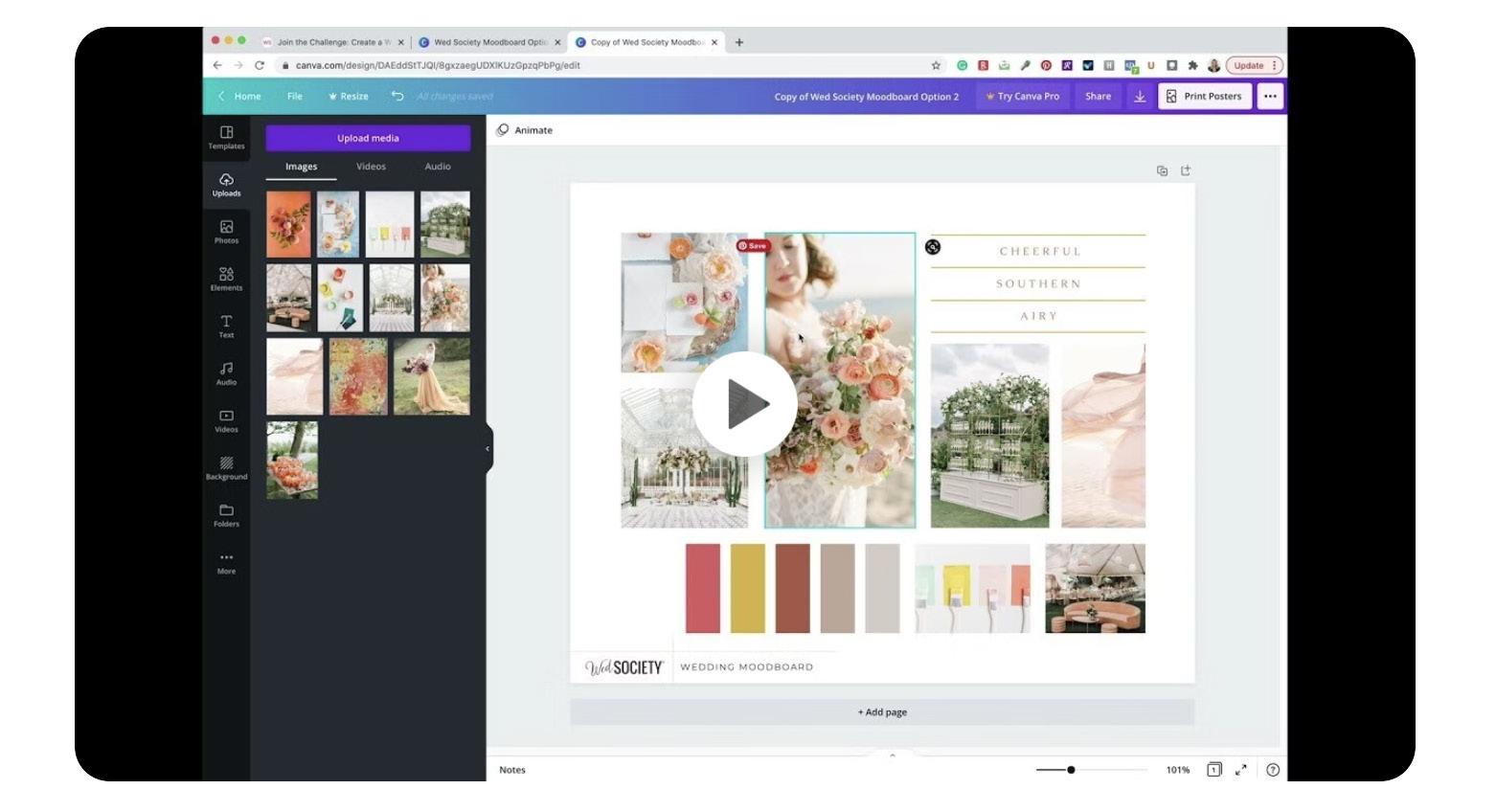The height and width of the screenshot is (812, 1496).
Task: Select the bride with bouquet image on canvas
Action: [840, 381]
